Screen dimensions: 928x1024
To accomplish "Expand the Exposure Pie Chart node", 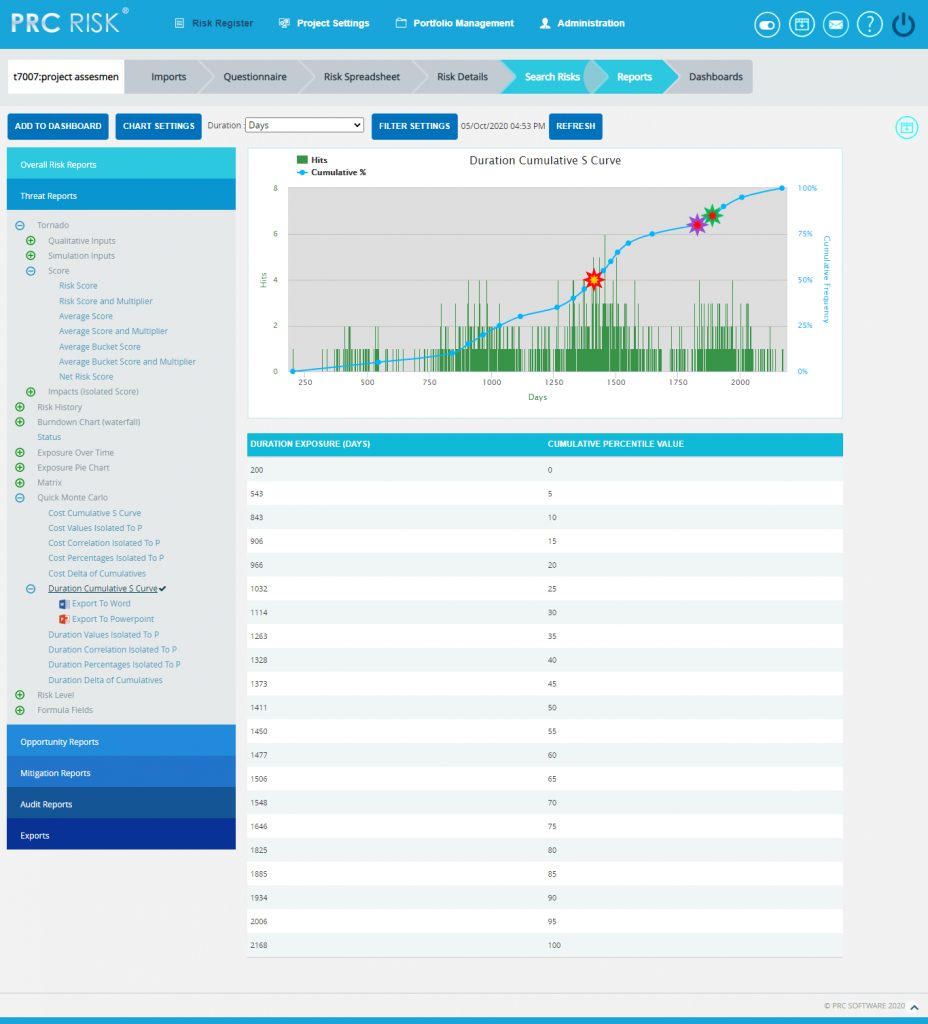I will [x=20, y=468].
